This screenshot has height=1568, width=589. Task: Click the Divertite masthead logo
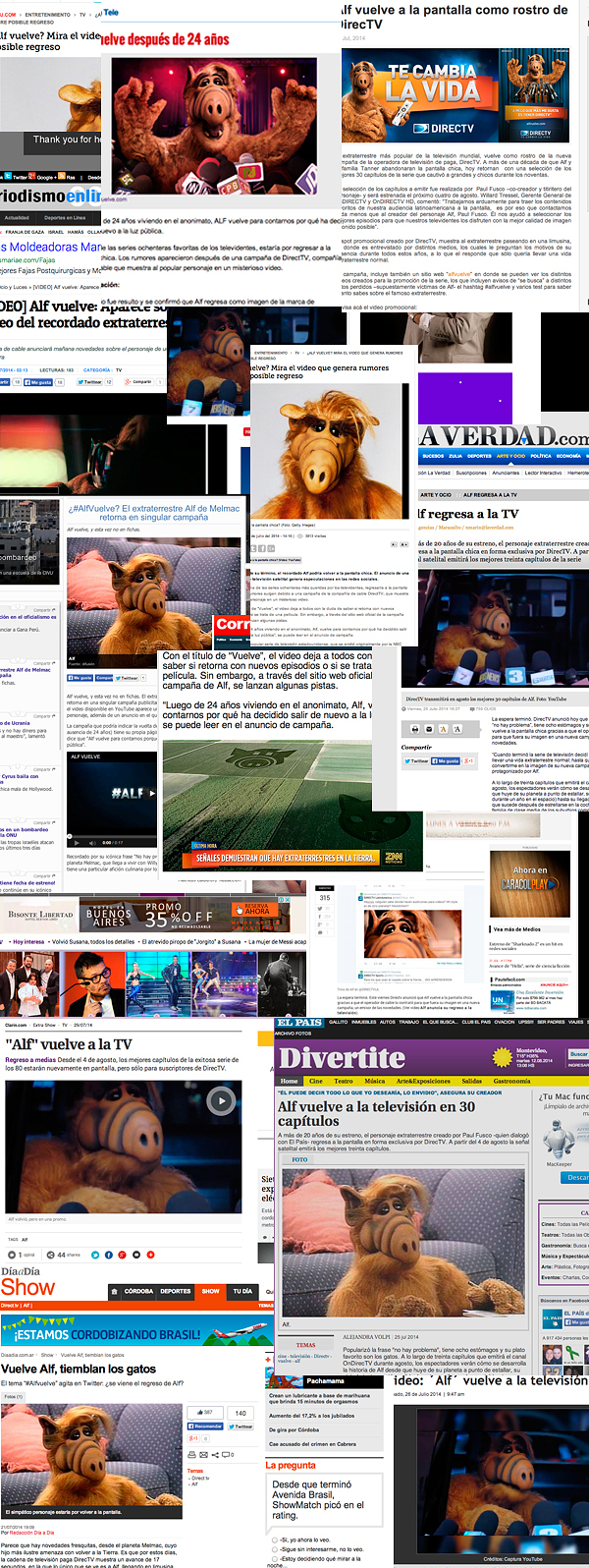pyautogui.click(x=342, y=1057)
